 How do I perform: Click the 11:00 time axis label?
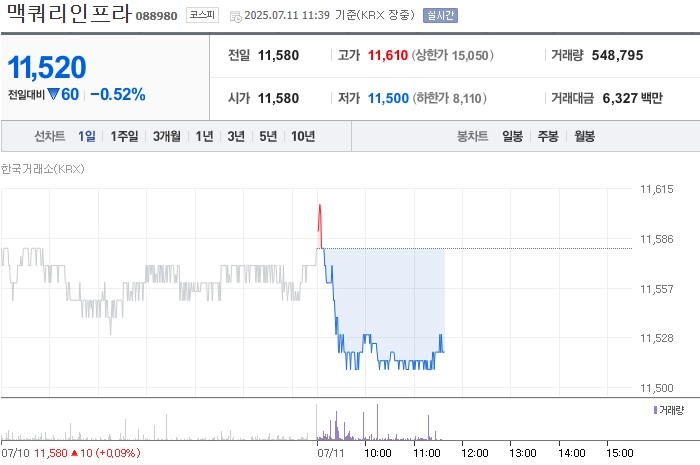coord(427,453)
